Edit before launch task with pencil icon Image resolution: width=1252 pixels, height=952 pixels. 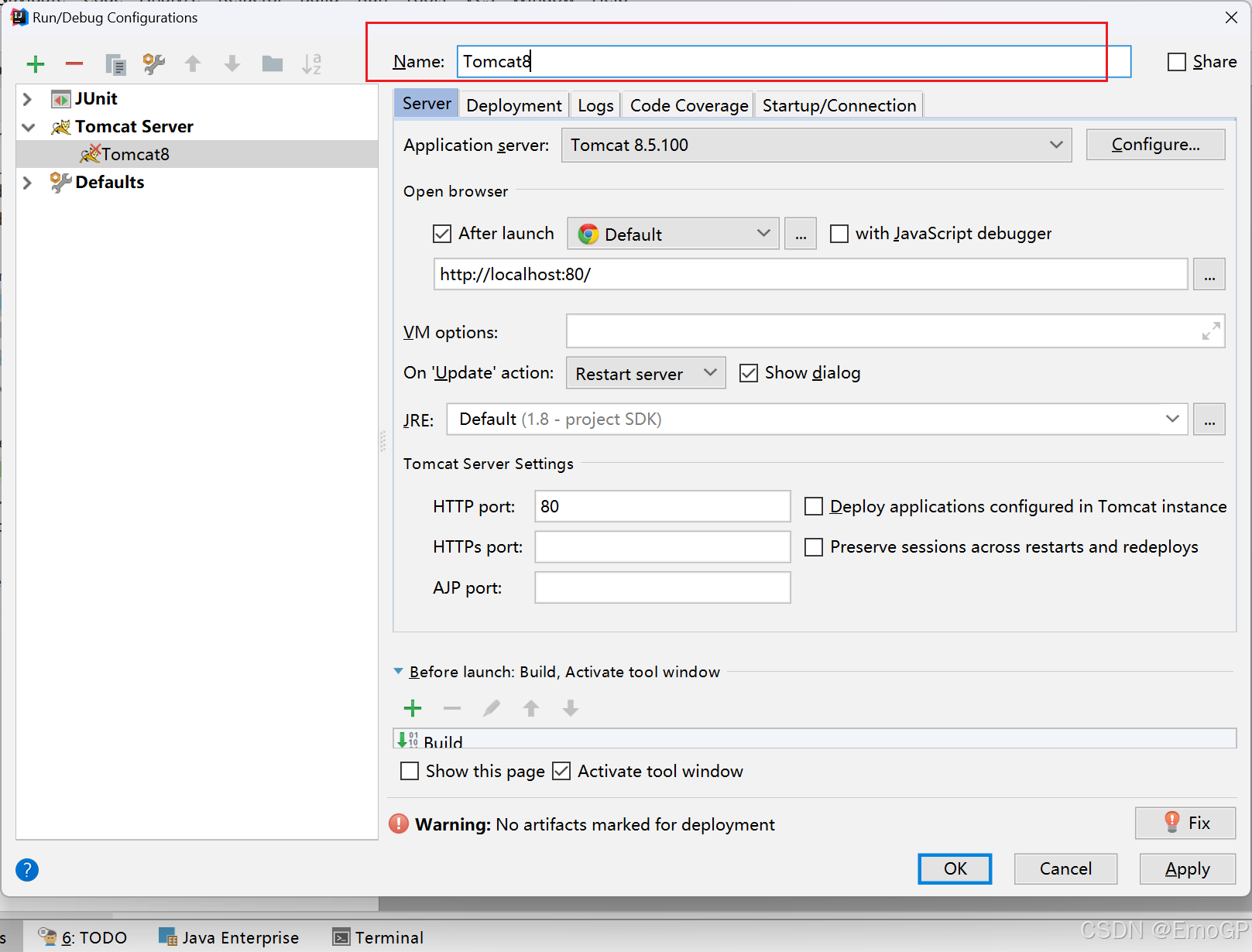point(492,708)
